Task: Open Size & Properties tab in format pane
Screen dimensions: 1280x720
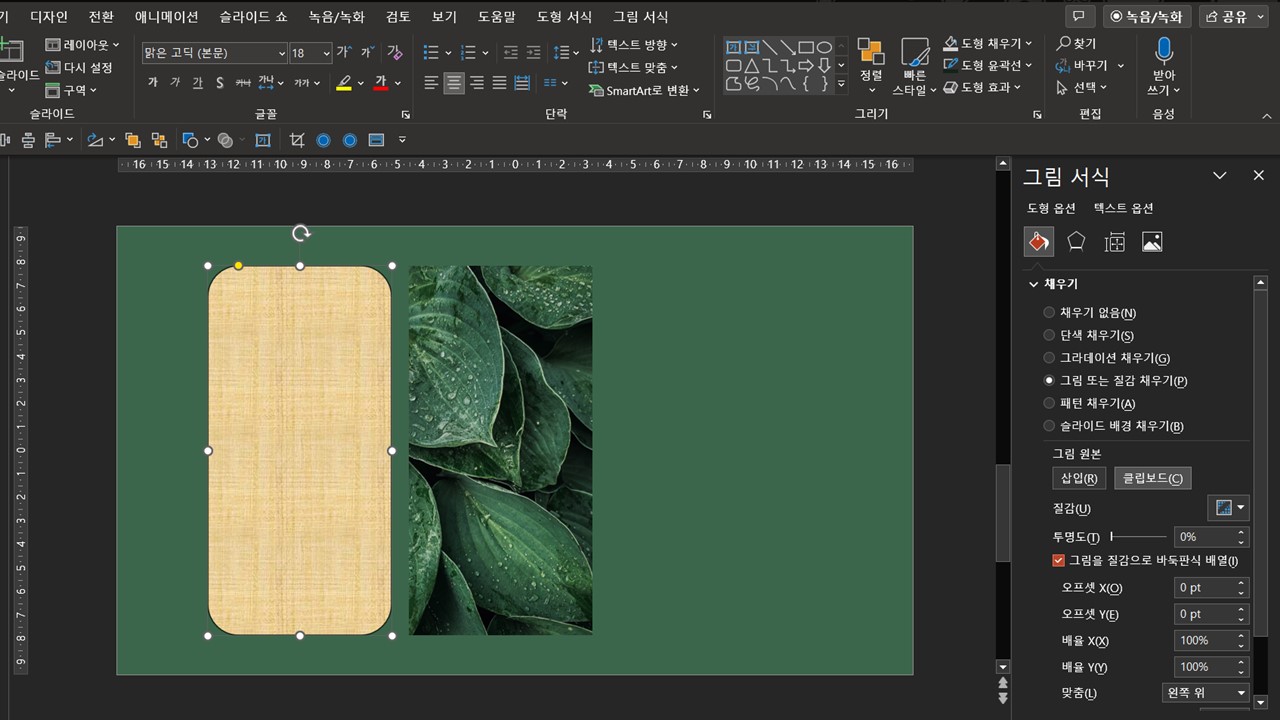Action: point(1114,242)
